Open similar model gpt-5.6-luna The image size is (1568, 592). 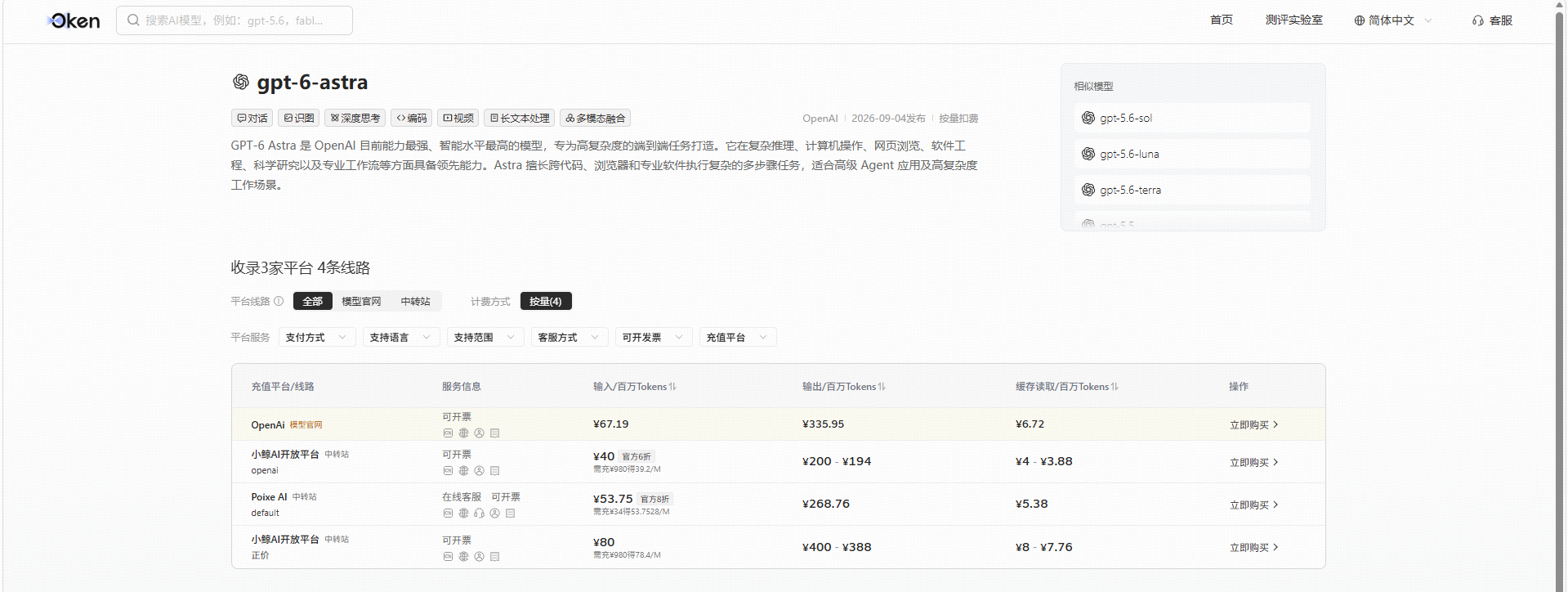coord(1192,154)
